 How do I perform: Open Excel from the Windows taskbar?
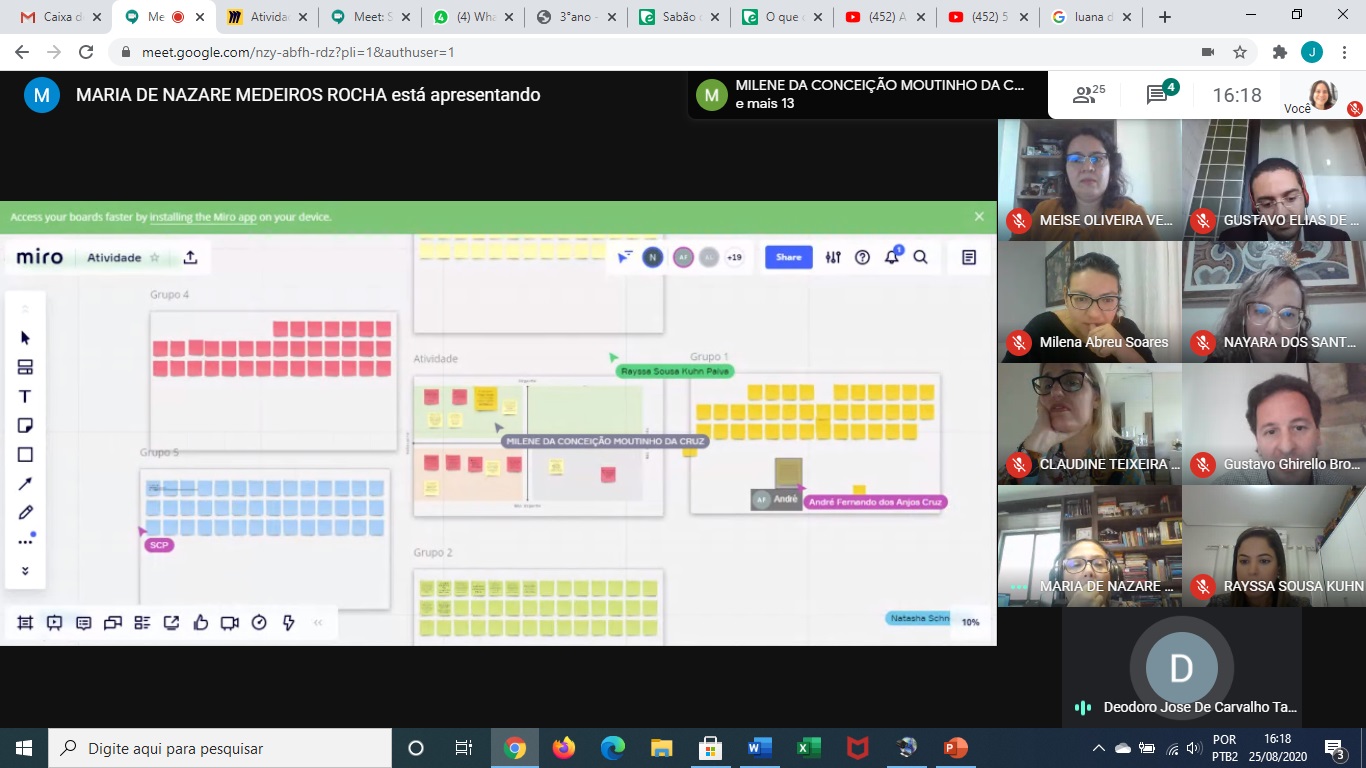pyautogui.click(x=808, y=748)
